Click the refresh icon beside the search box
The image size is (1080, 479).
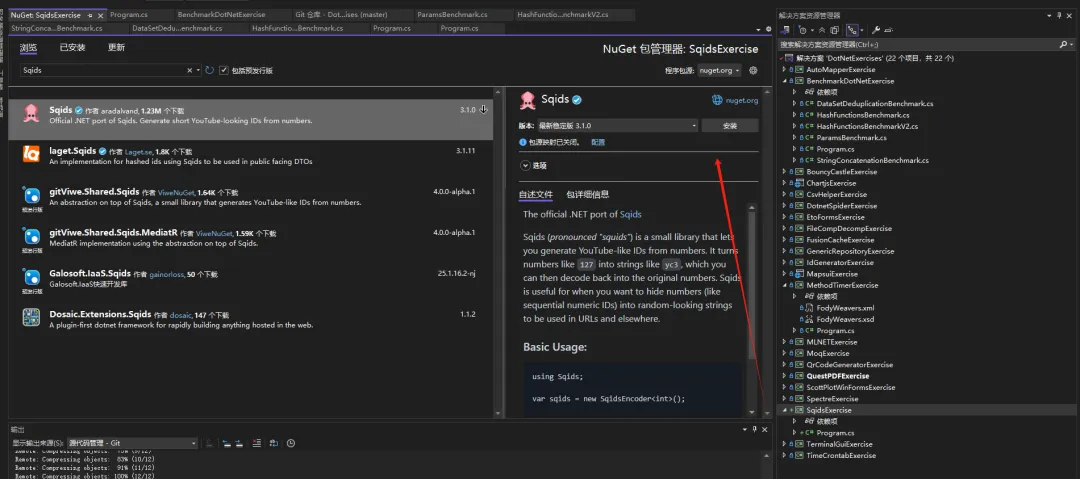(x=209, y=71)
